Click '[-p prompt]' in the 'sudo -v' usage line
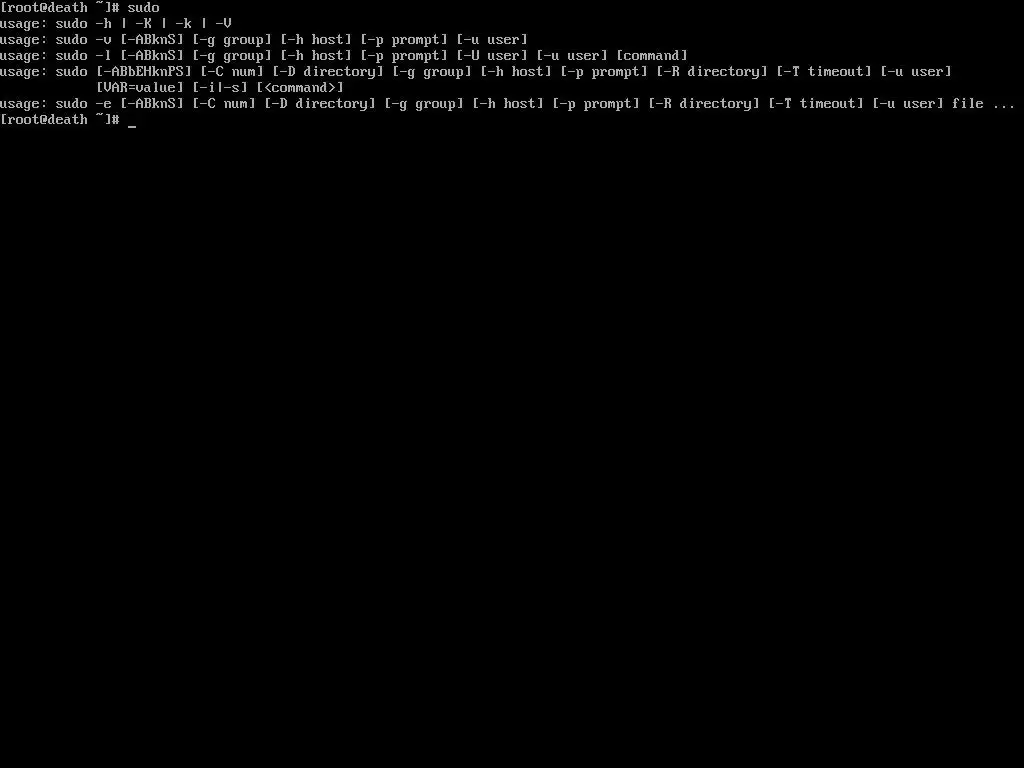 coord(404,40)
